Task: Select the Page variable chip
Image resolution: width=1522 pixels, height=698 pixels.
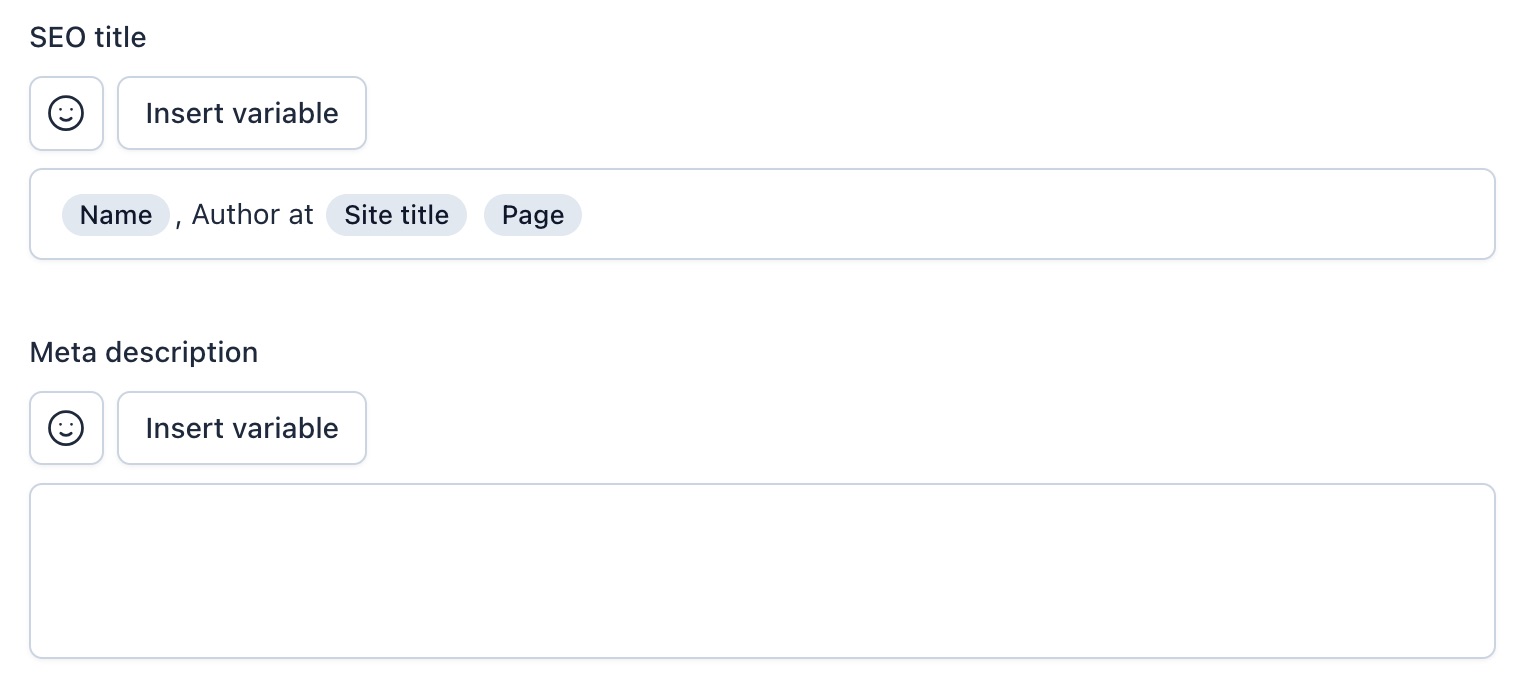Action: coord(533,215)
